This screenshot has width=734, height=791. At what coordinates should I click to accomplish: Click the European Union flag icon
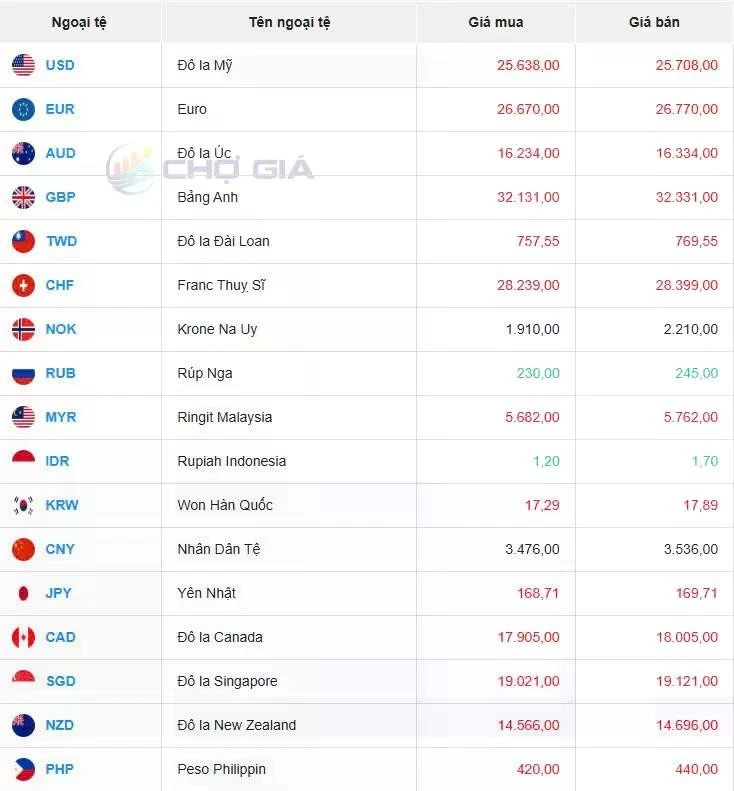pos(23,110)
